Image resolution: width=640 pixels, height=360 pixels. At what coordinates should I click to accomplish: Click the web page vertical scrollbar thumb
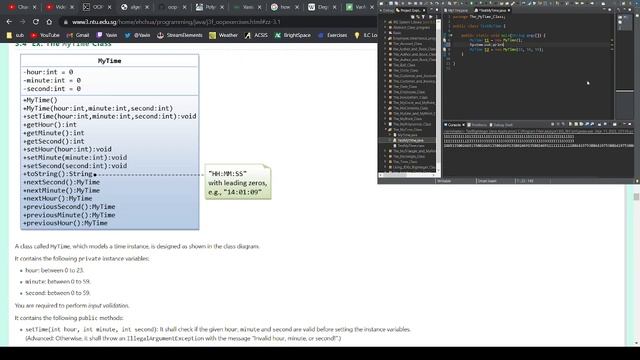[636, 197]
